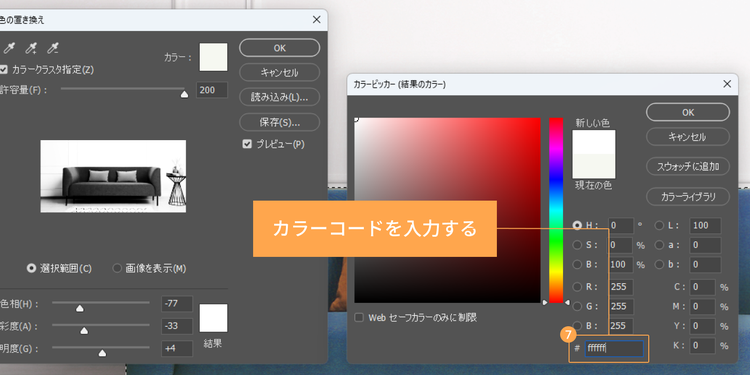
Task: Click スウォッチに追加 button
Action: 688,166
